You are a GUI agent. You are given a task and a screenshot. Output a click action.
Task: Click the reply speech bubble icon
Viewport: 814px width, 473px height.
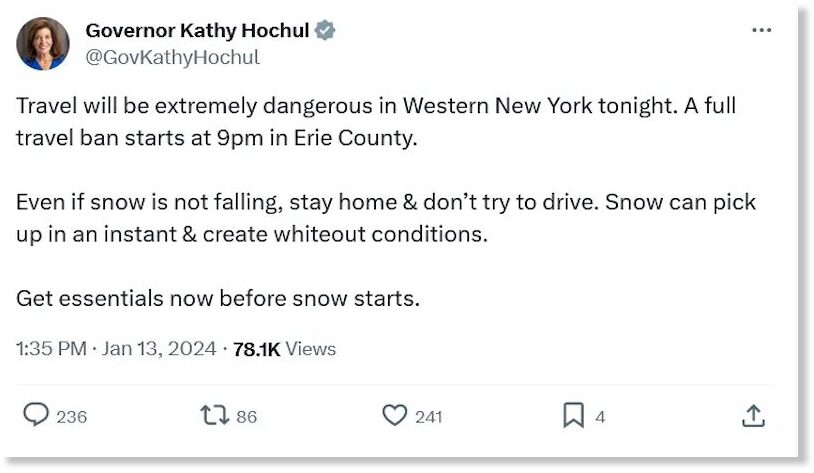coord(36,415)
